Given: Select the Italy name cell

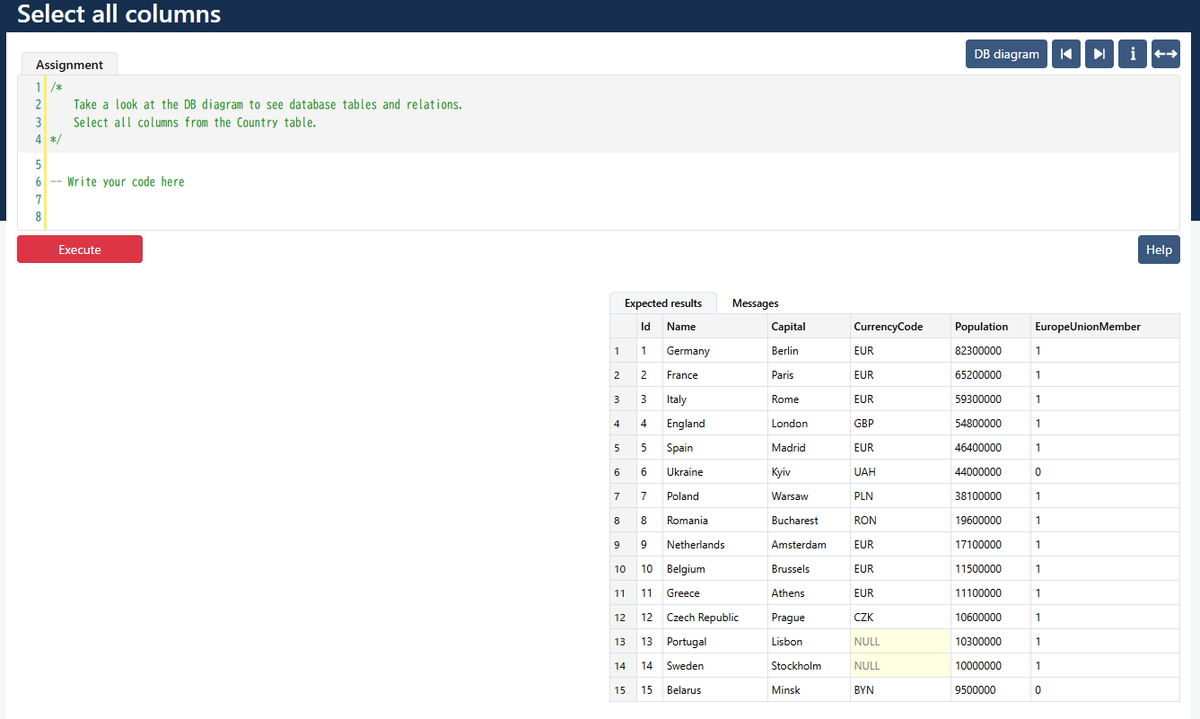Looking at the screenshot, I should [x=715, y=399].
